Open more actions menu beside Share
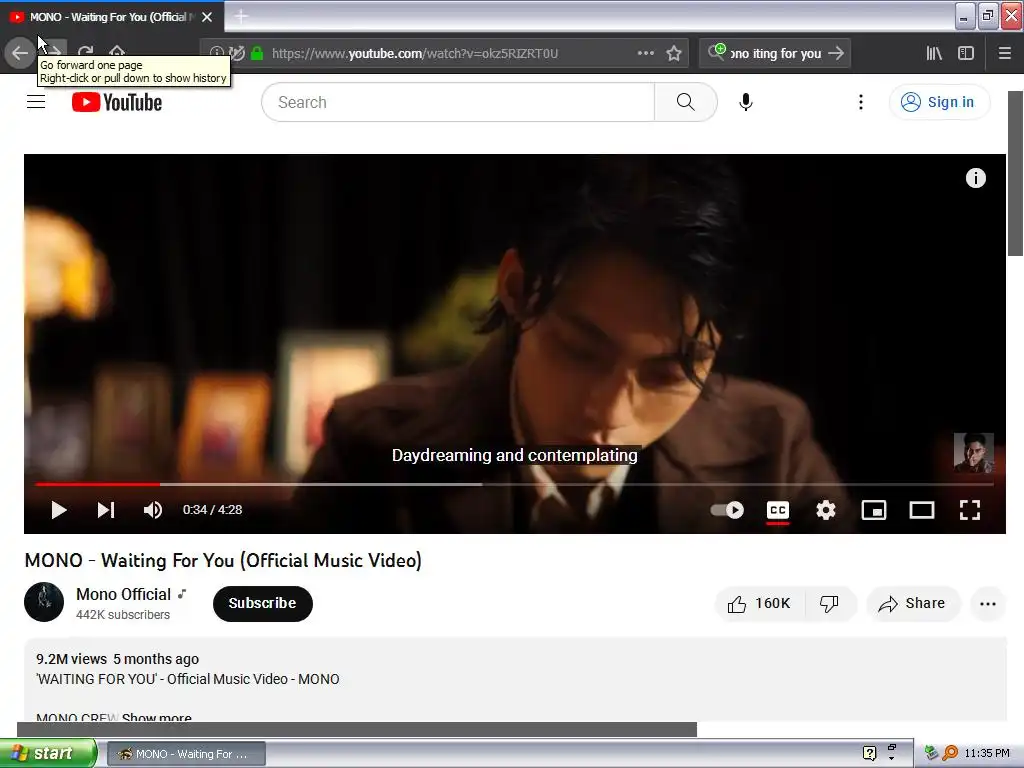The image size is (1024, 768). click(x=988, y=603)
